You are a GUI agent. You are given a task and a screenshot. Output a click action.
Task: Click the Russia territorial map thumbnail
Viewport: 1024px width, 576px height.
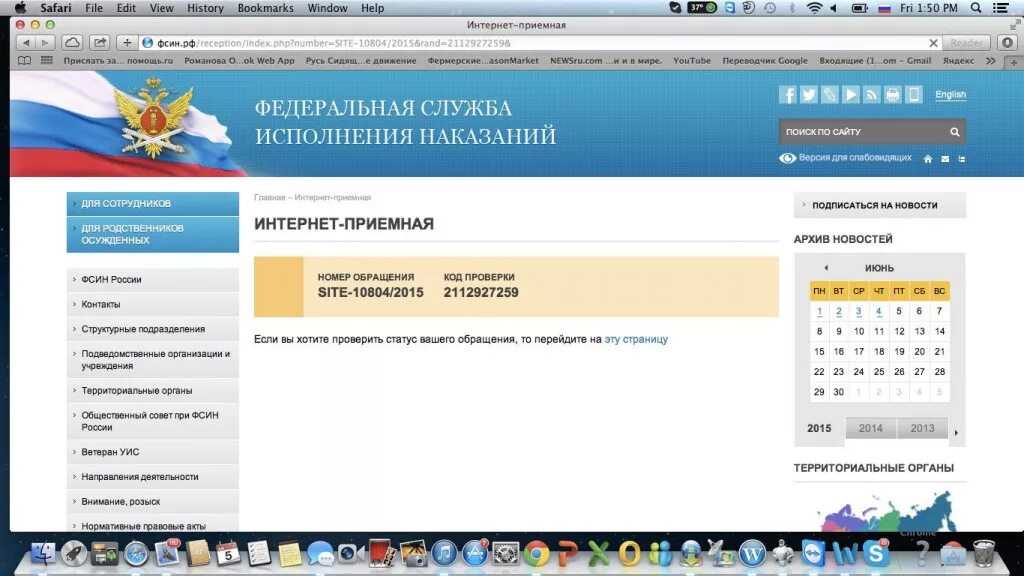point(886,511)
